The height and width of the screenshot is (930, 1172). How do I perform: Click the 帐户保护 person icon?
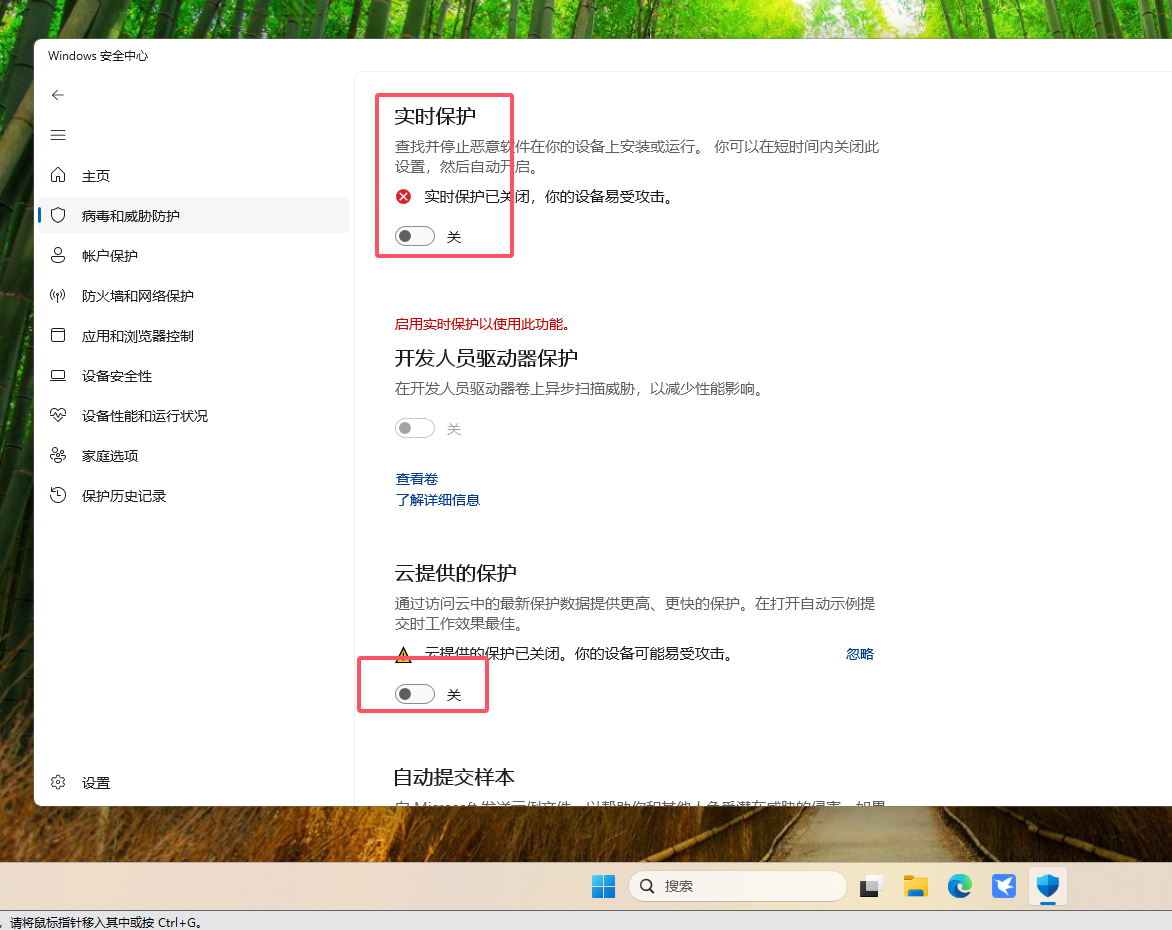(58, 256)
